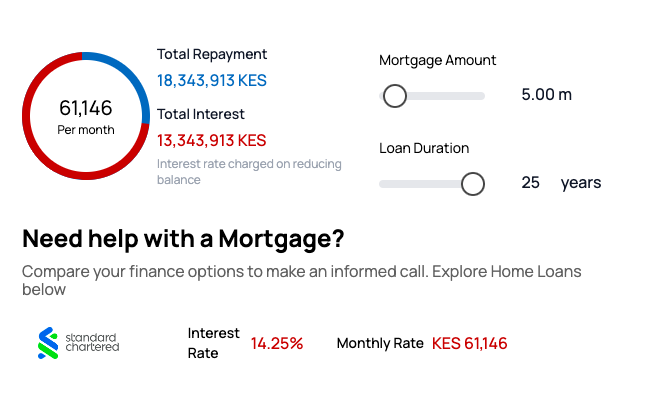Click the middle of the Mortgage Amount track
The image size is (646, 419).
(x=440, y=96)
